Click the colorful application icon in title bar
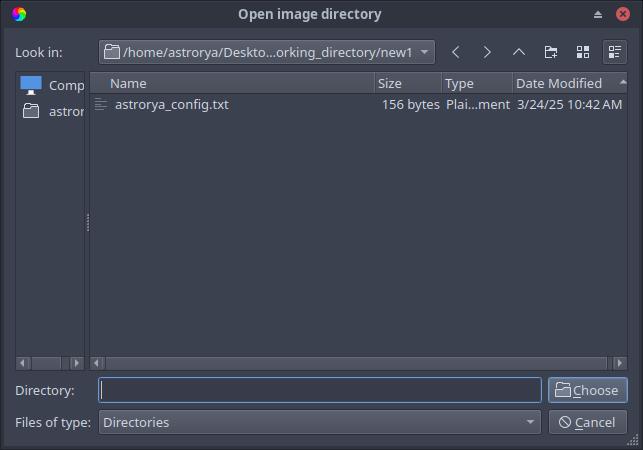 (x=19, y=14)
